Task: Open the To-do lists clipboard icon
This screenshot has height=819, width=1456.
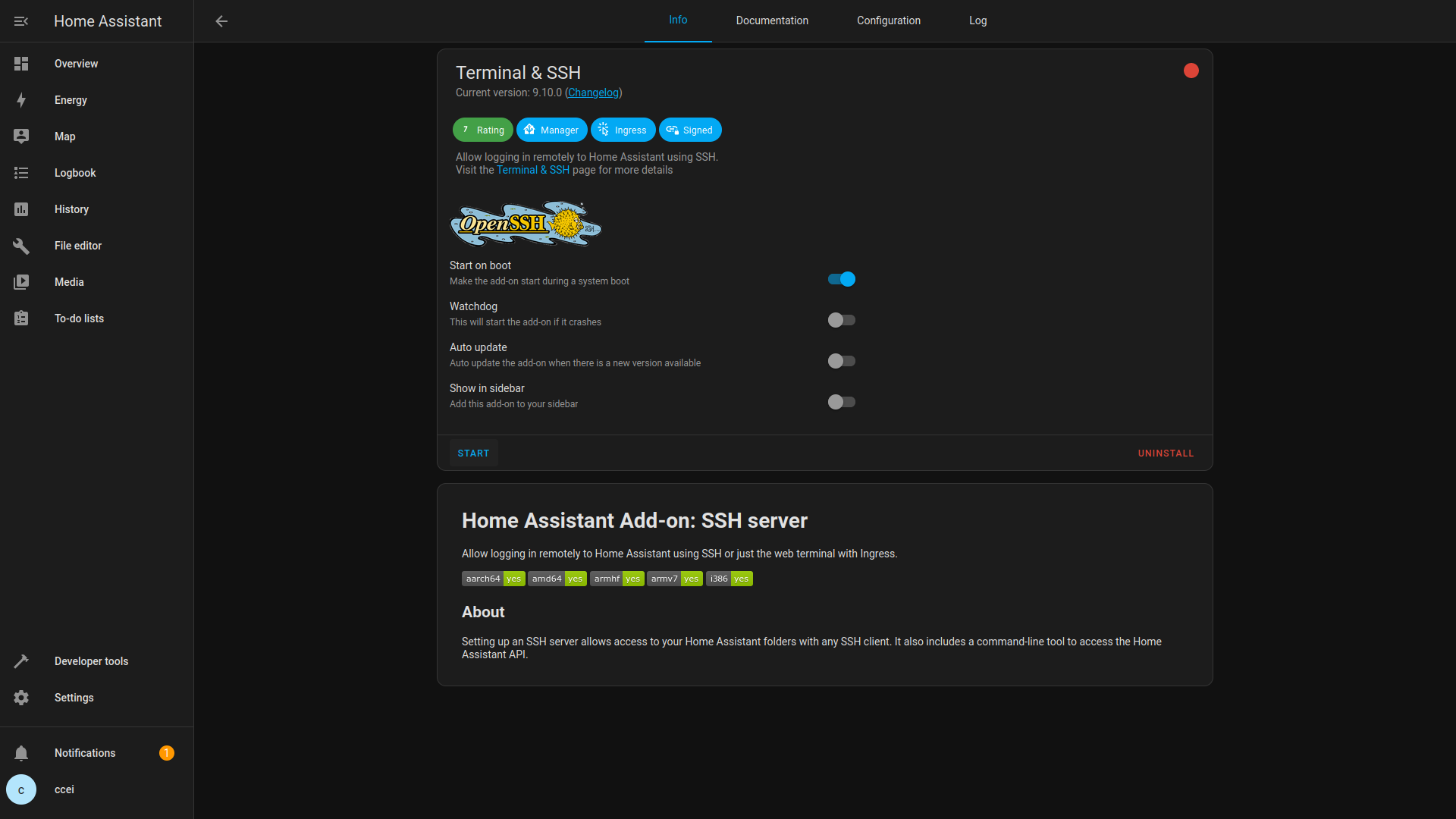Action: (x=21, y=318)
